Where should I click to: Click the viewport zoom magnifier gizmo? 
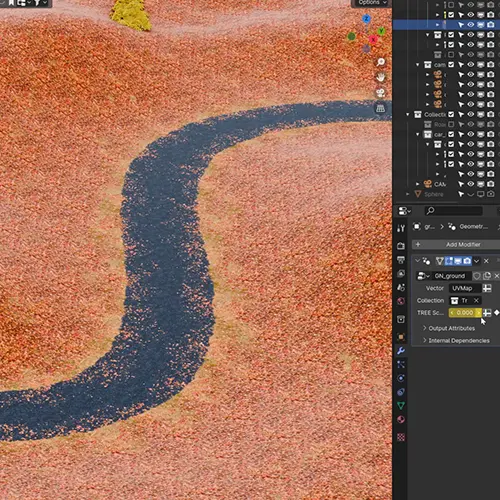pos(381,62)
